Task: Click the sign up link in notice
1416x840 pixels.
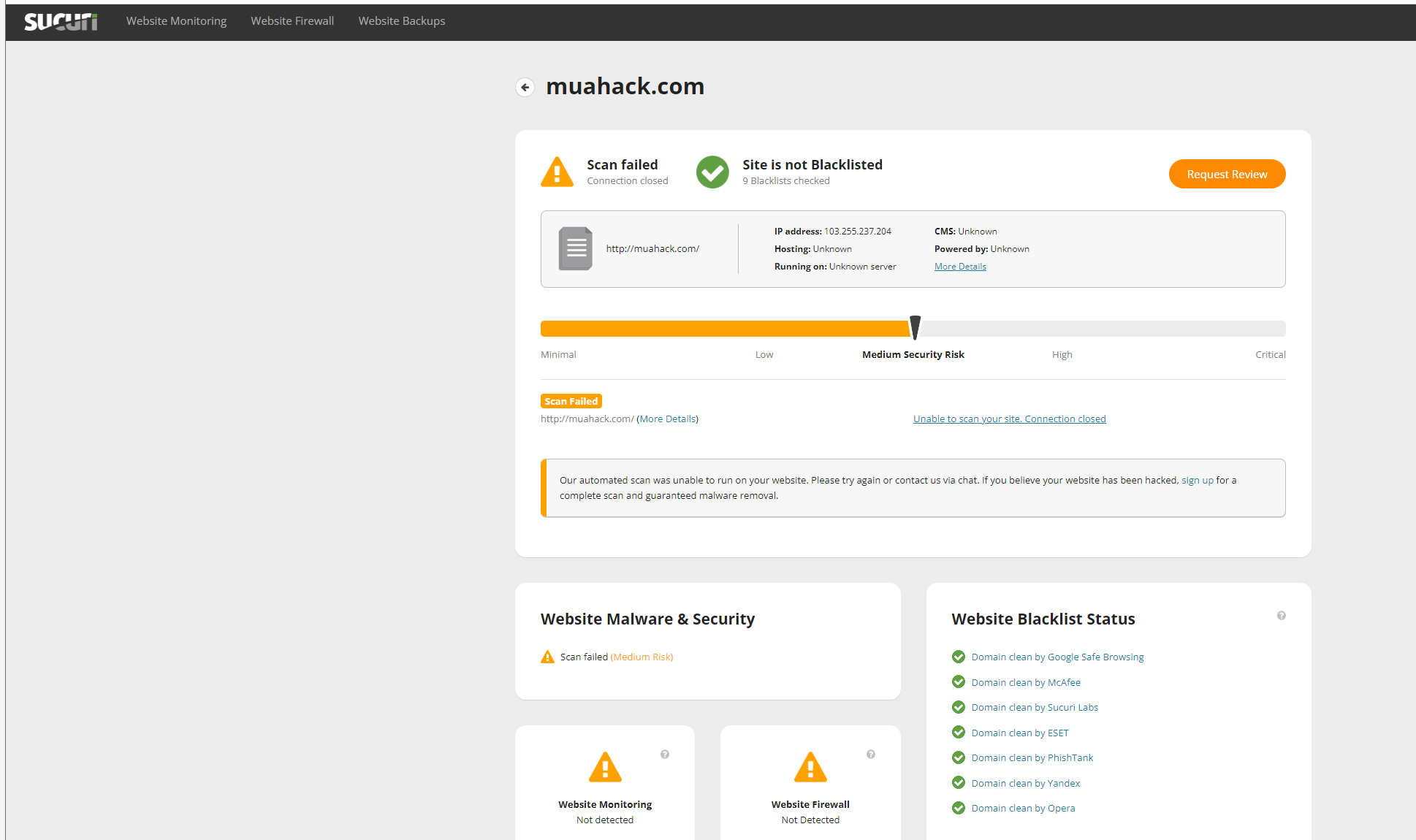Action: point(1198,481)
